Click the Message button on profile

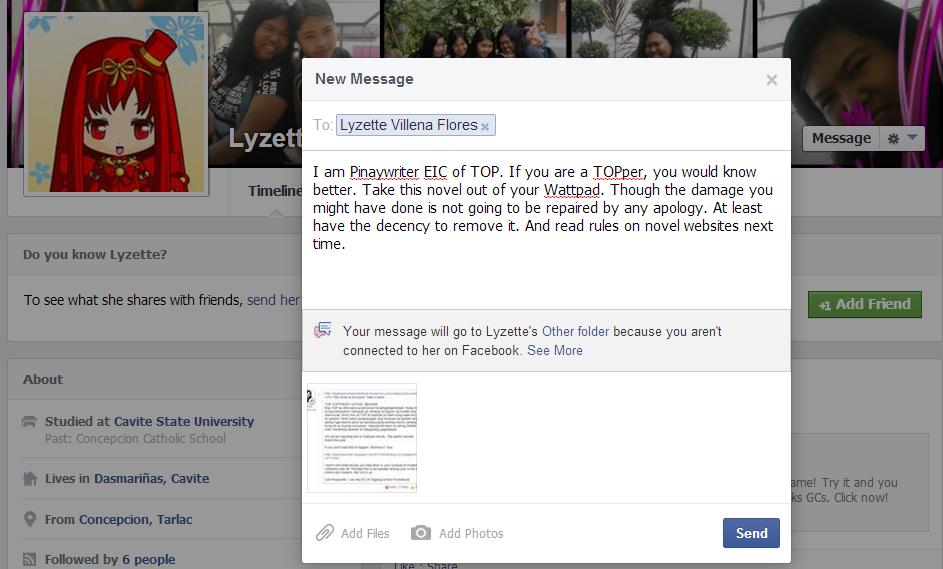(x=841, y=138)
